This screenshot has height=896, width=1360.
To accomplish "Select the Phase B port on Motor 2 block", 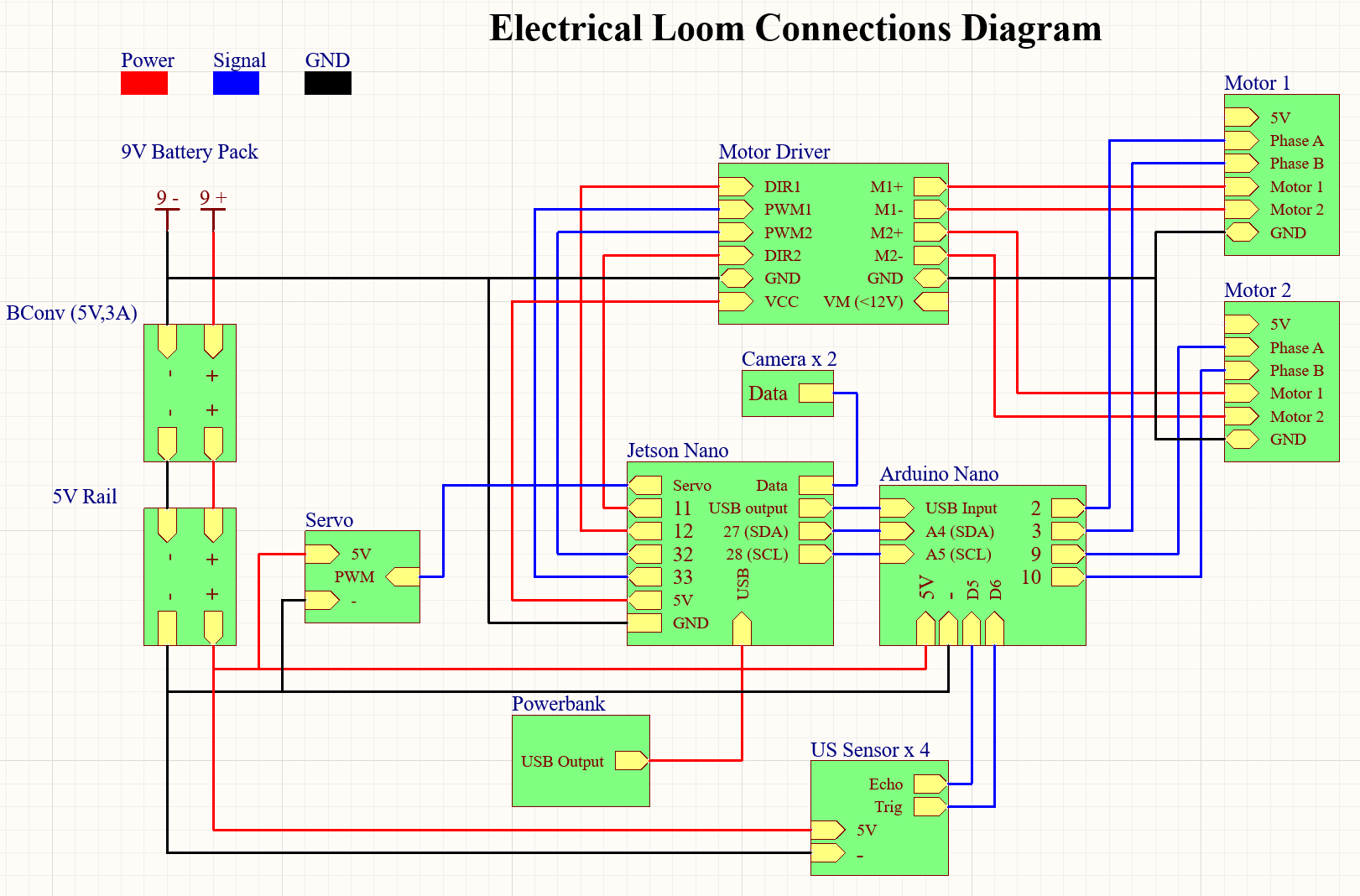I will pos(1242,370).
